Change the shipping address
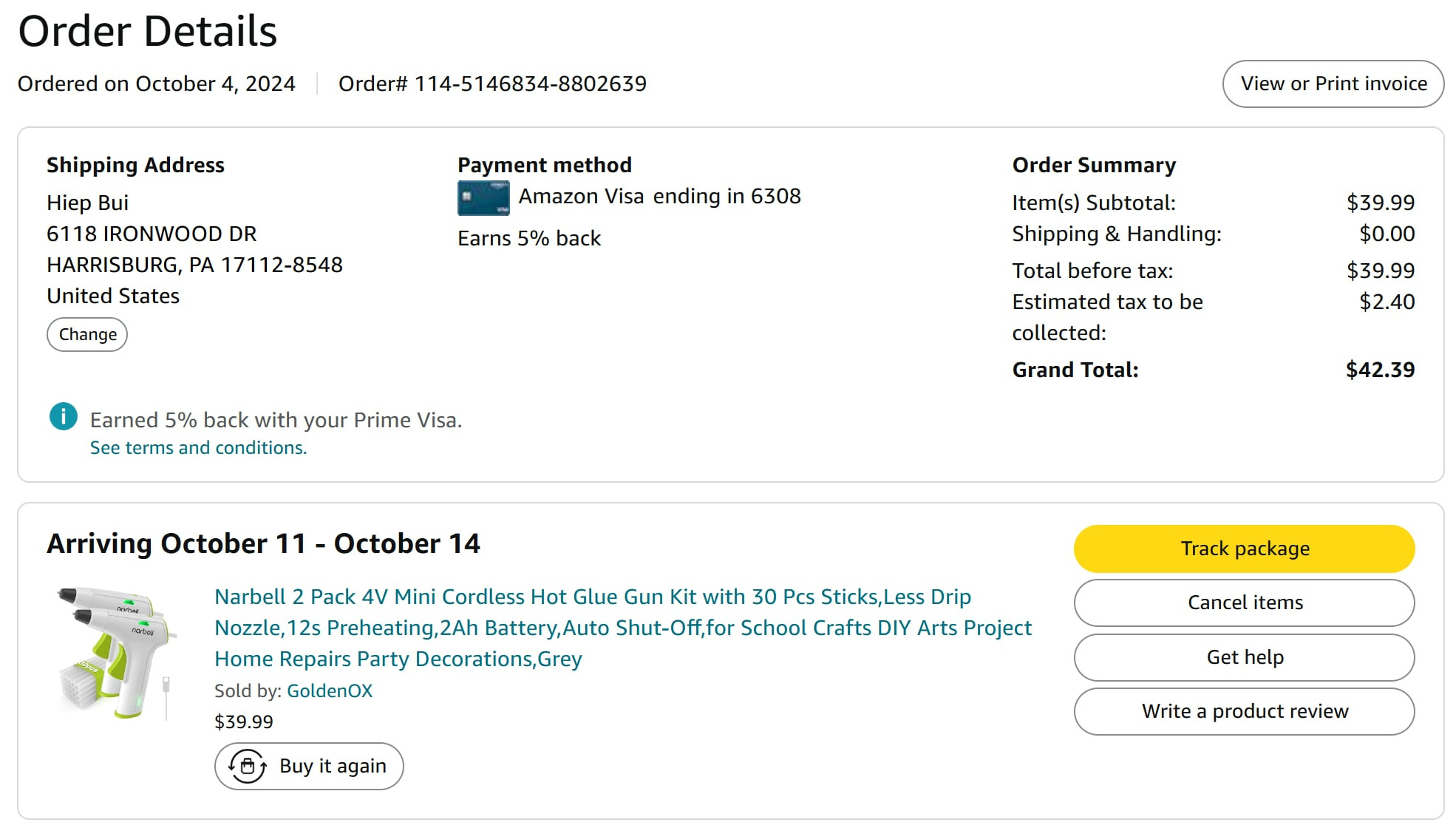The height and width of the screenshot is (828, 1456). (87, 335)
